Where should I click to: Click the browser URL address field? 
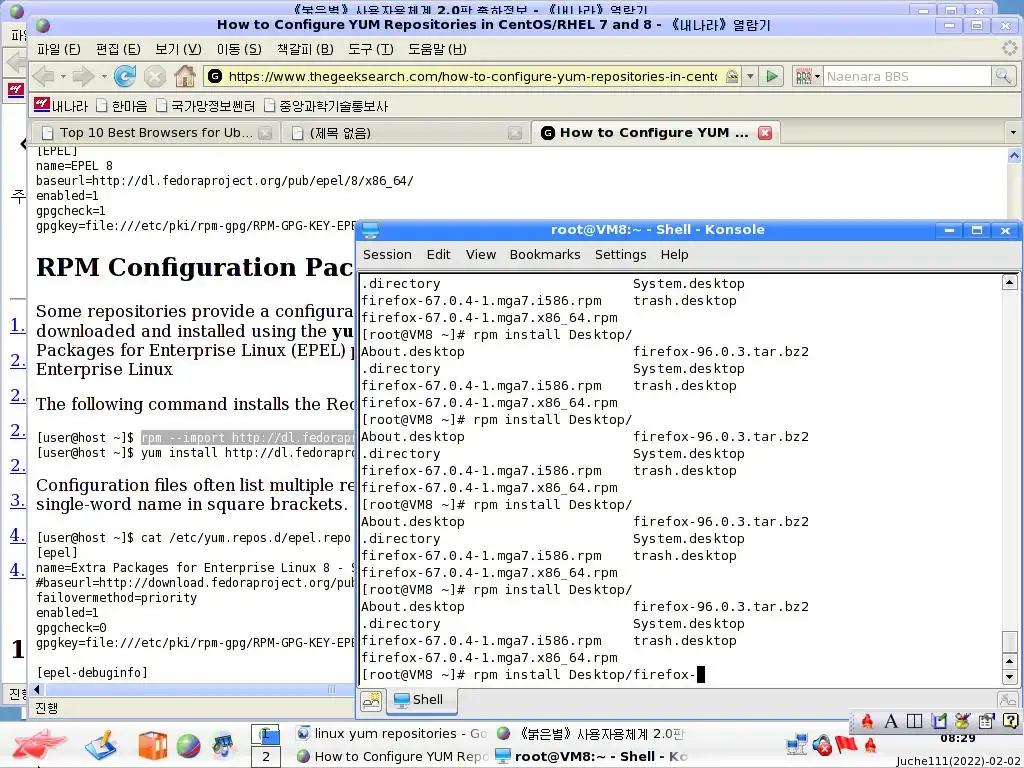472,76
